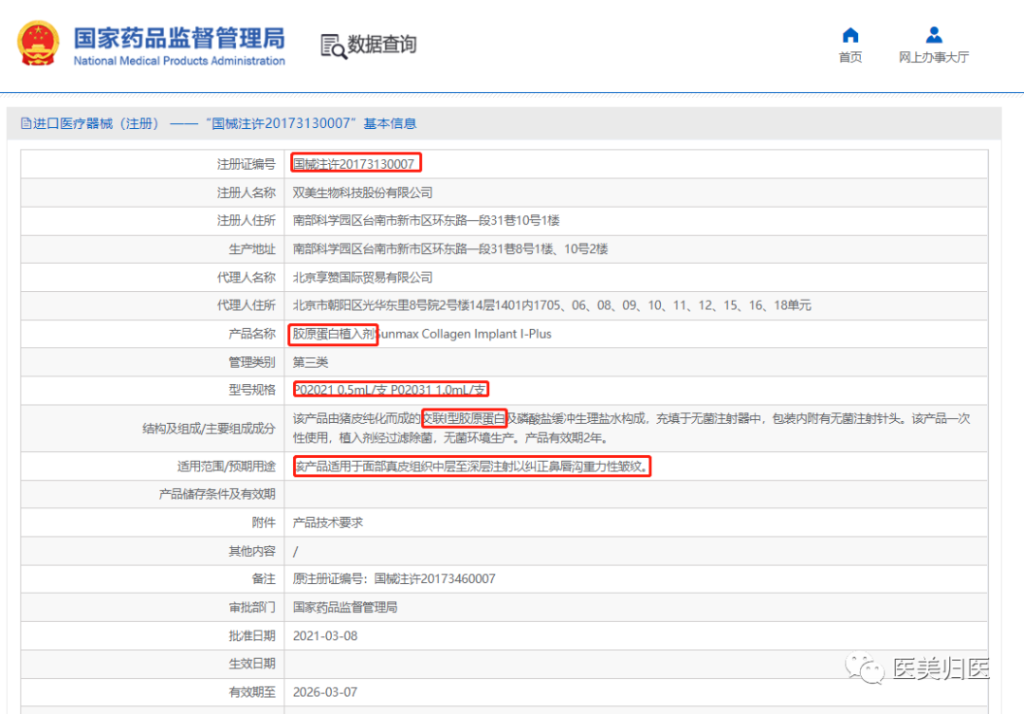1024x714 pixels.
Task: Click the 医美归医 watermark text
Action: (x=939, y=669)
